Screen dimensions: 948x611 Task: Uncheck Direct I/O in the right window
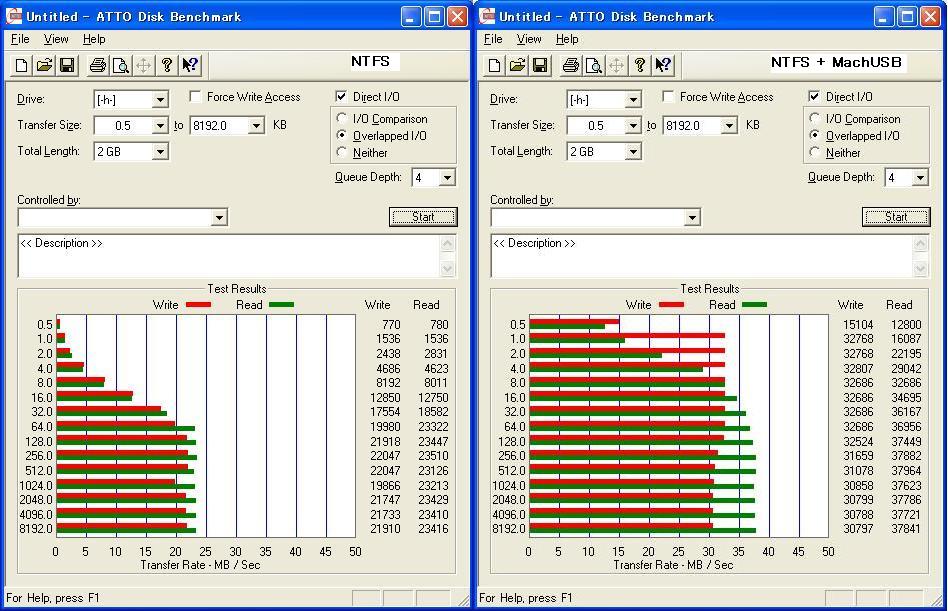pos(814,97)
